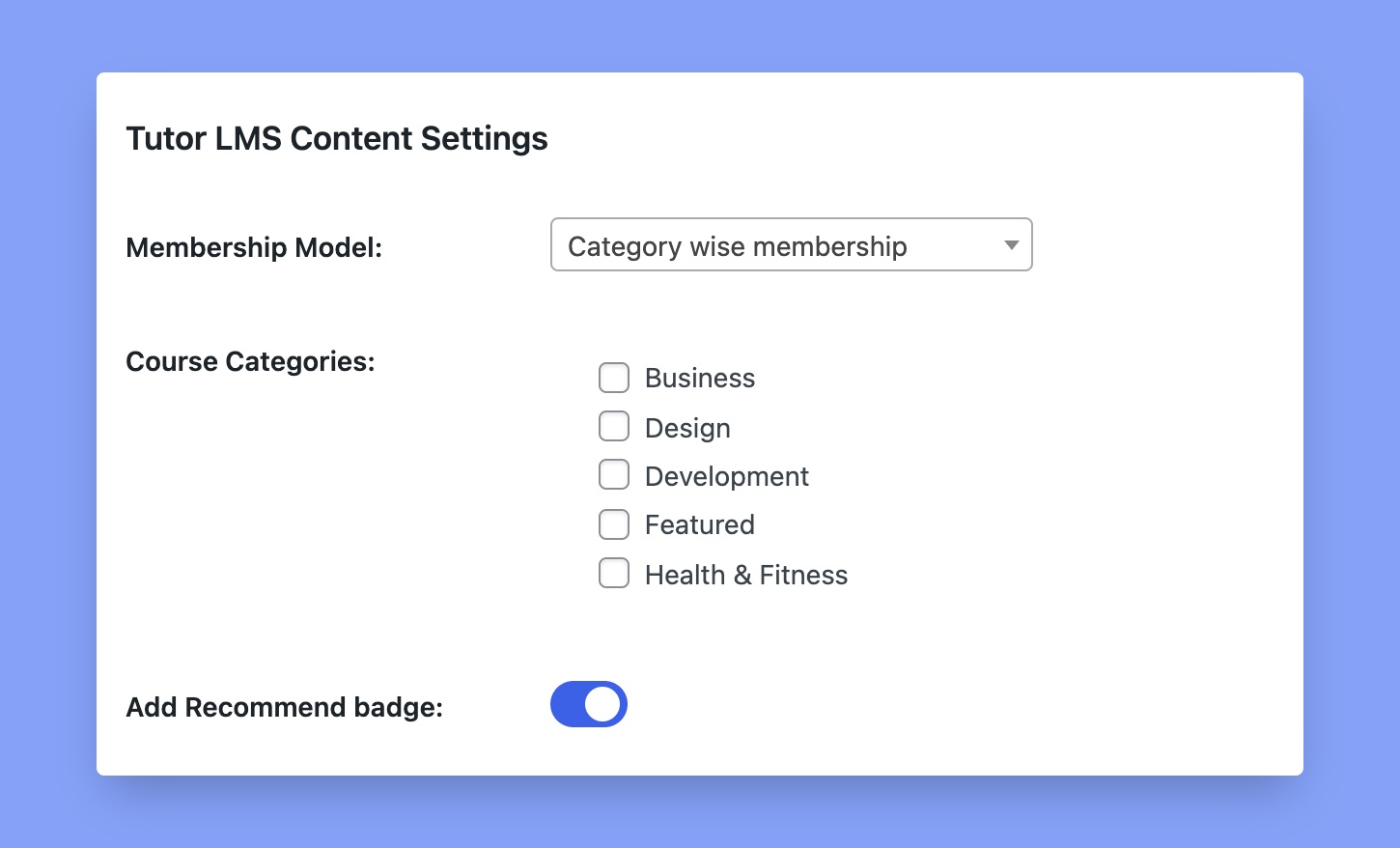Viewport: 1400px width, 848px height.
Task: Click the 'Business' label text
Action: (x=700, y=378)
